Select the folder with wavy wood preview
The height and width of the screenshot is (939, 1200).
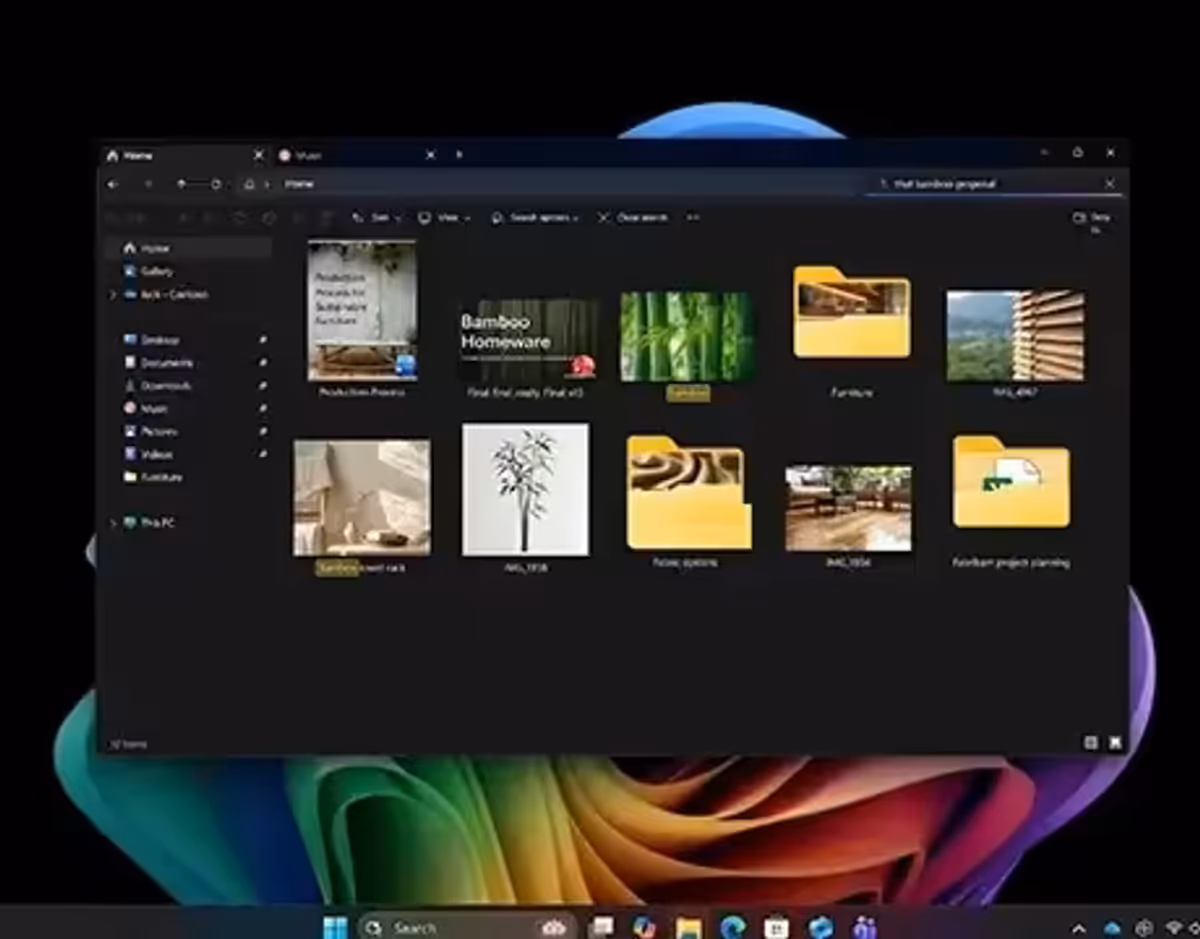point(688,491)
